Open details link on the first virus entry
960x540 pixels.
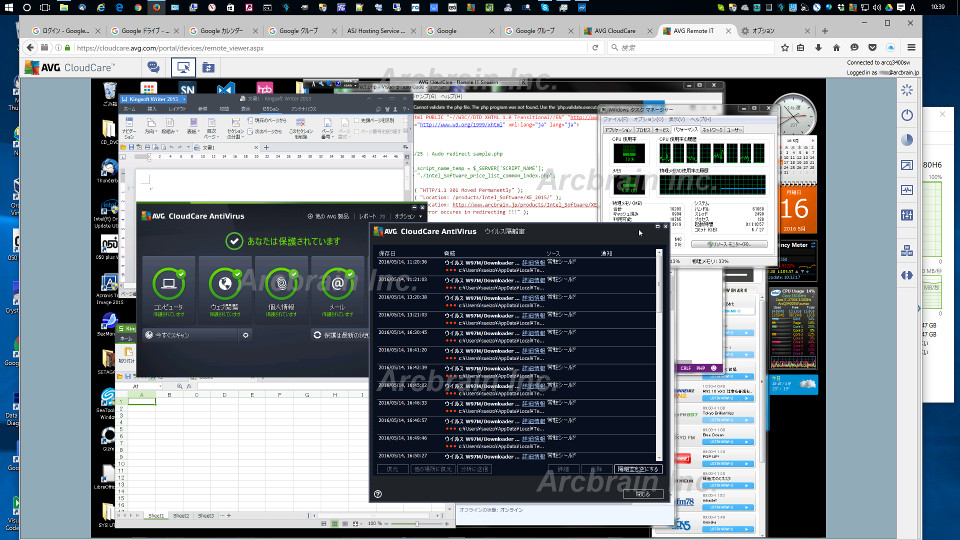tap(533, 263)
